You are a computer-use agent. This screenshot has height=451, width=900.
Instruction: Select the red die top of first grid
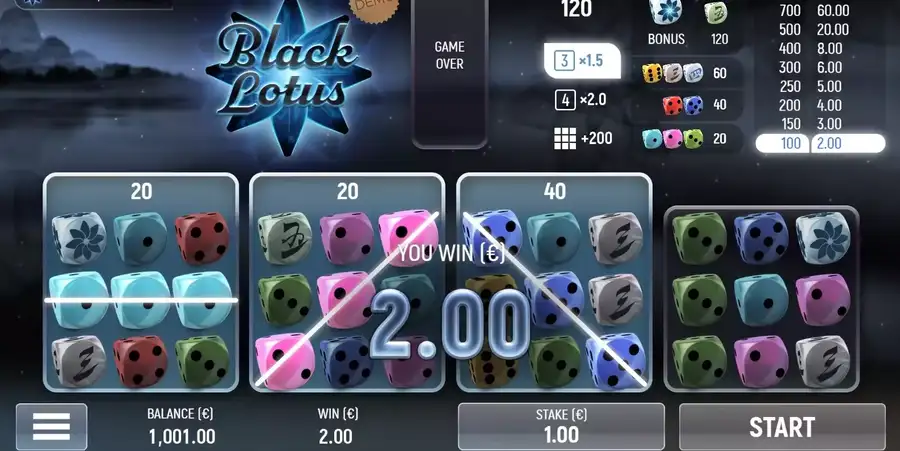(x=202, y=238)
